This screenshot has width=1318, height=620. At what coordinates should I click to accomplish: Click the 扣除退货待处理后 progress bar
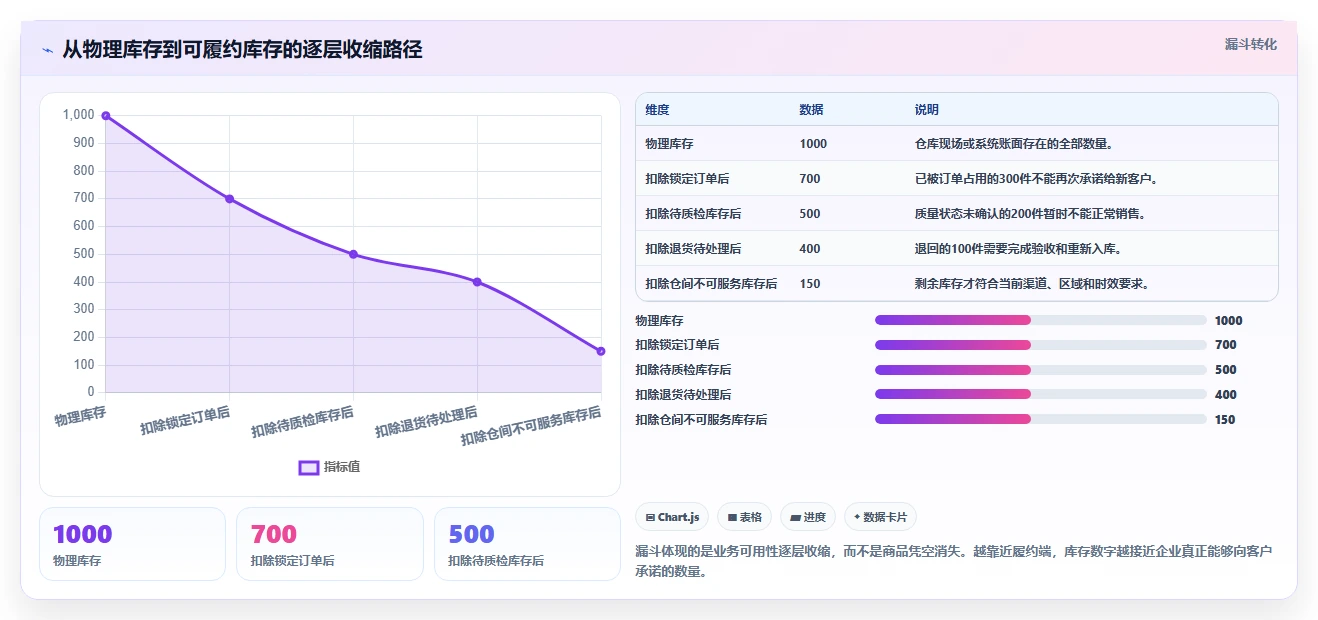(x=1041, y=394)
